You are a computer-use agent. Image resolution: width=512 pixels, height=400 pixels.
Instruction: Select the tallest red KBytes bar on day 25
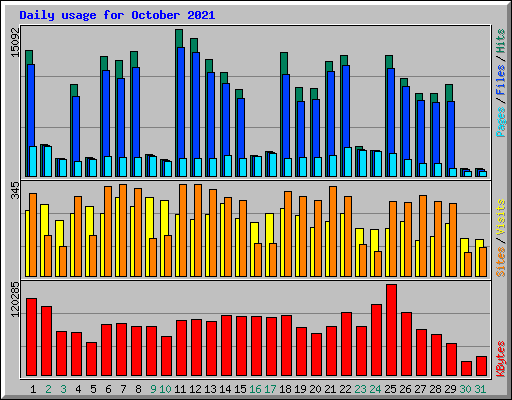click(391, 330)
